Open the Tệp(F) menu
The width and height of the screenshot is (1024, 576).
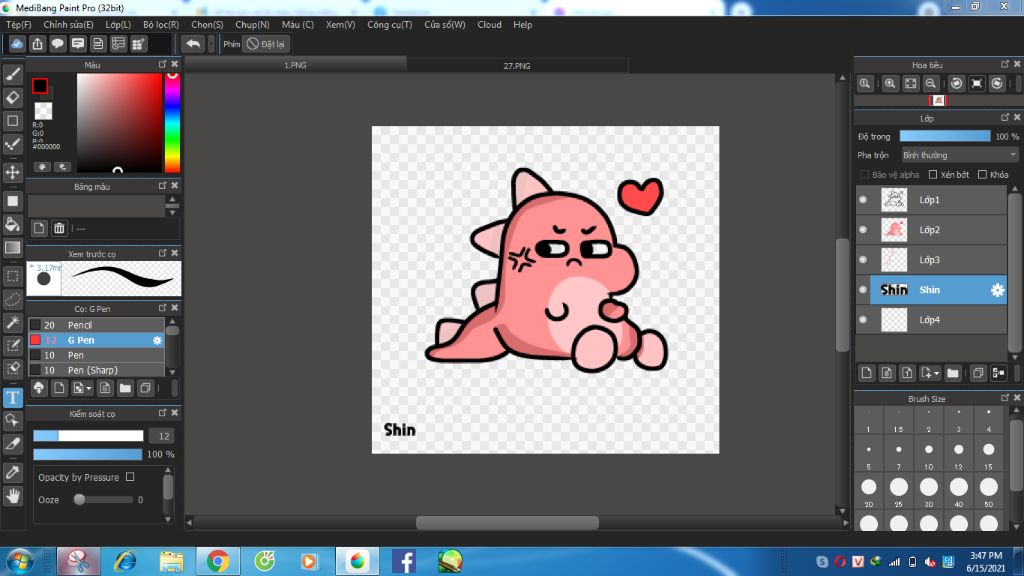pyautogui.click(x=18, y=24)
